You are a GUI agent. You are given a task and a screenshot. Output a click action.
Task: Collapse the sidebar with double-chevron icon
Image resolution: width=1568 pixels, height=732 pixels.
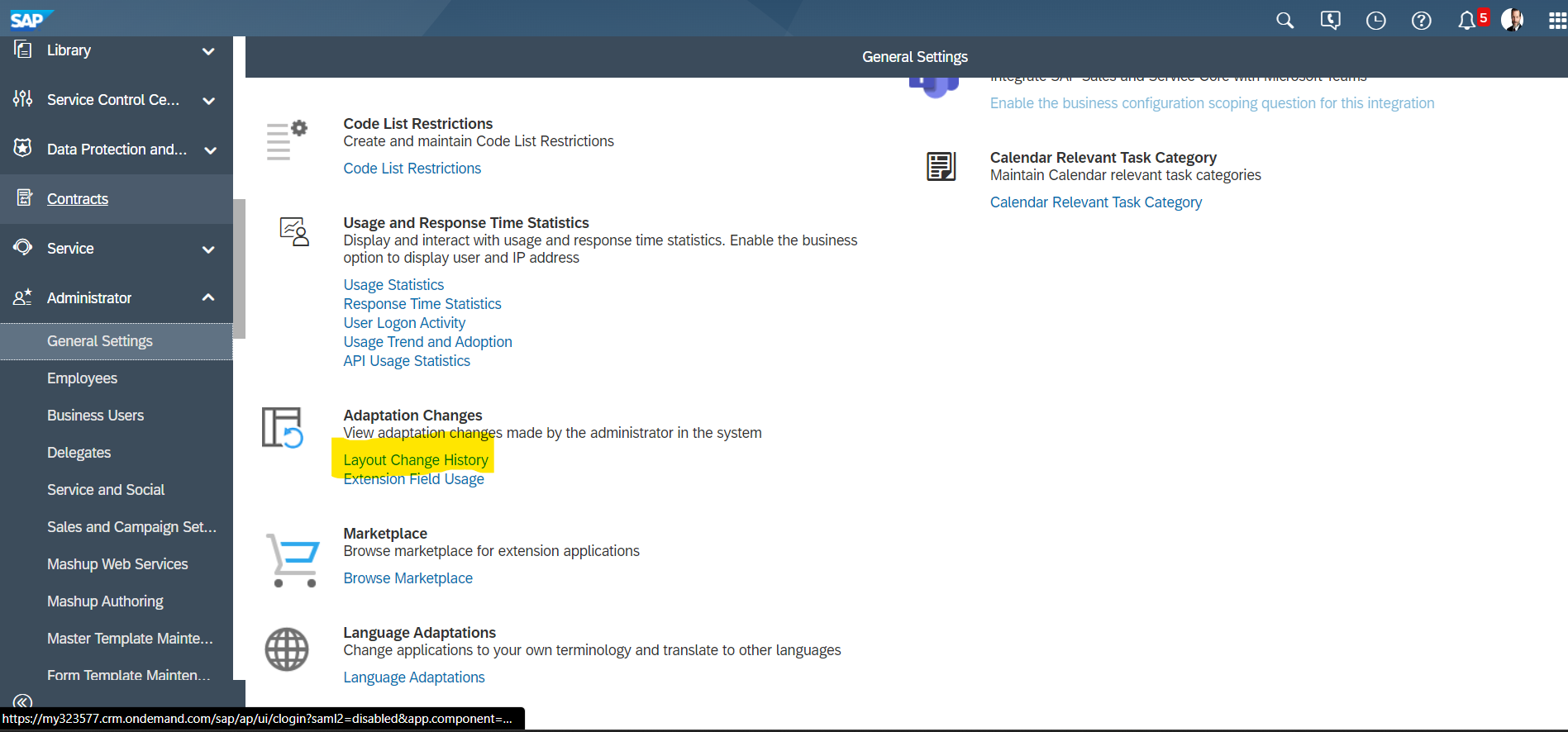23,702
